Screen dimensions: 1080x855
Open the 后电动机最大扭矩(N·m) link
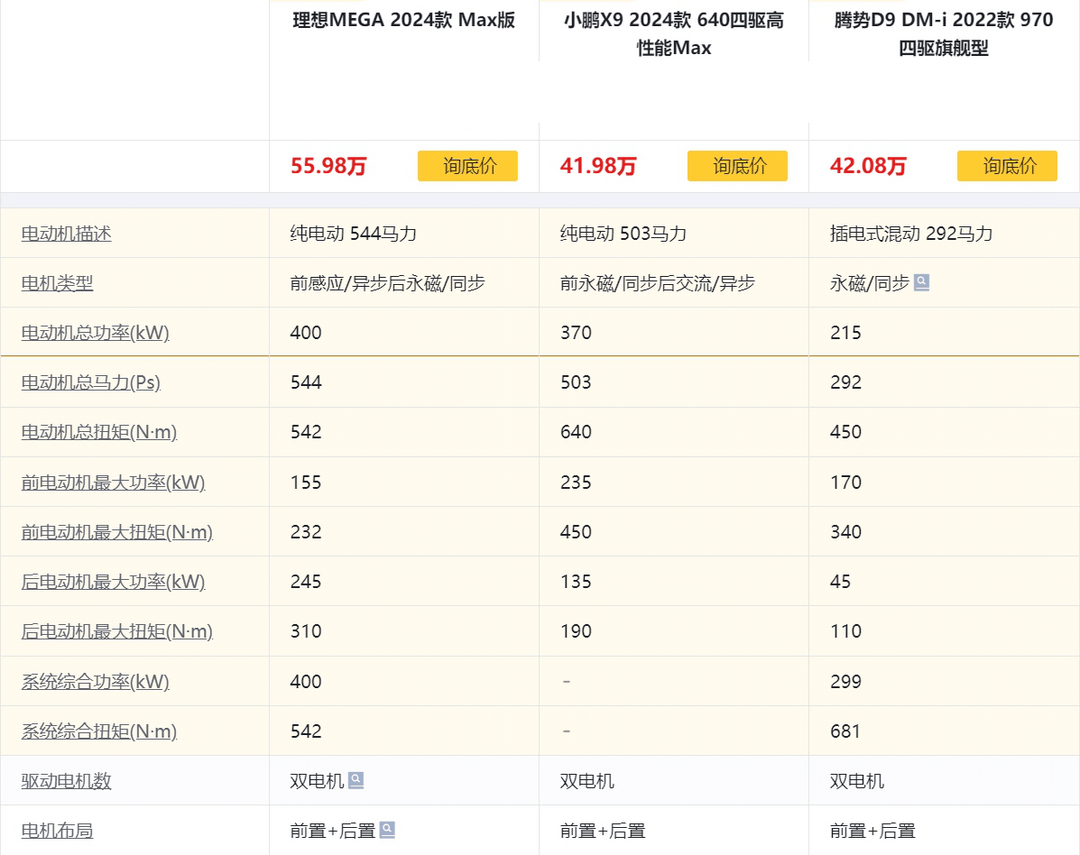117,631
